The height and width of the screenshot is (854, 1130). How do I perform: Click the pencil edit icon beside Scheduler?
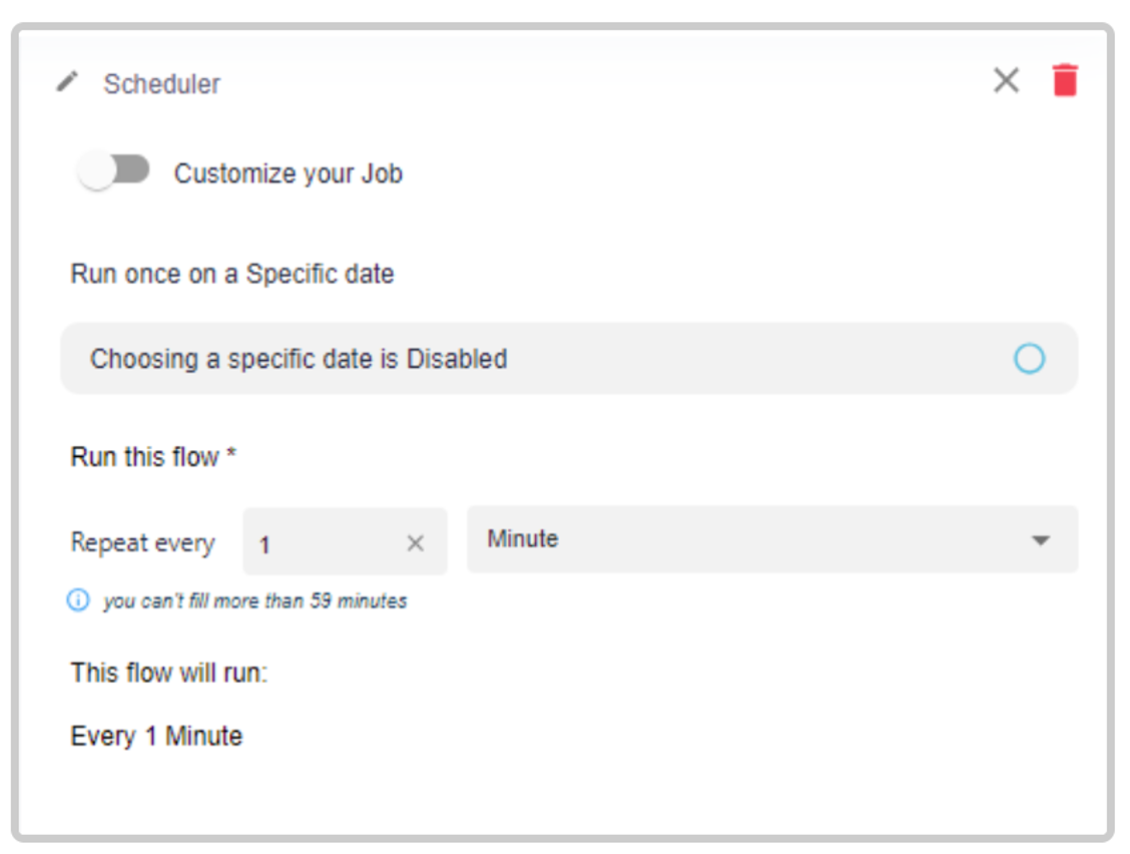pyautogui.click(x=67, y=82)
